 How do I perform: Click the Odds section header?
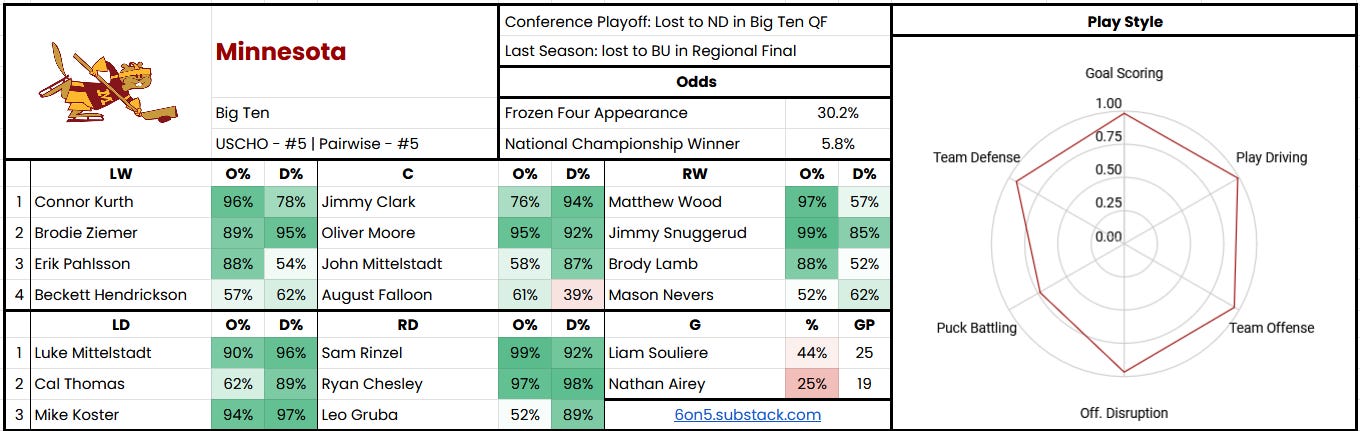[x=694, y=82]
